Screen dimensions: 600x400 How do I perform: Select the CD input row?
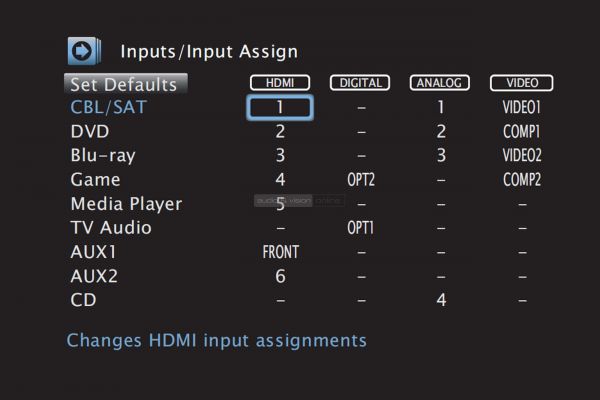point(83,299)
